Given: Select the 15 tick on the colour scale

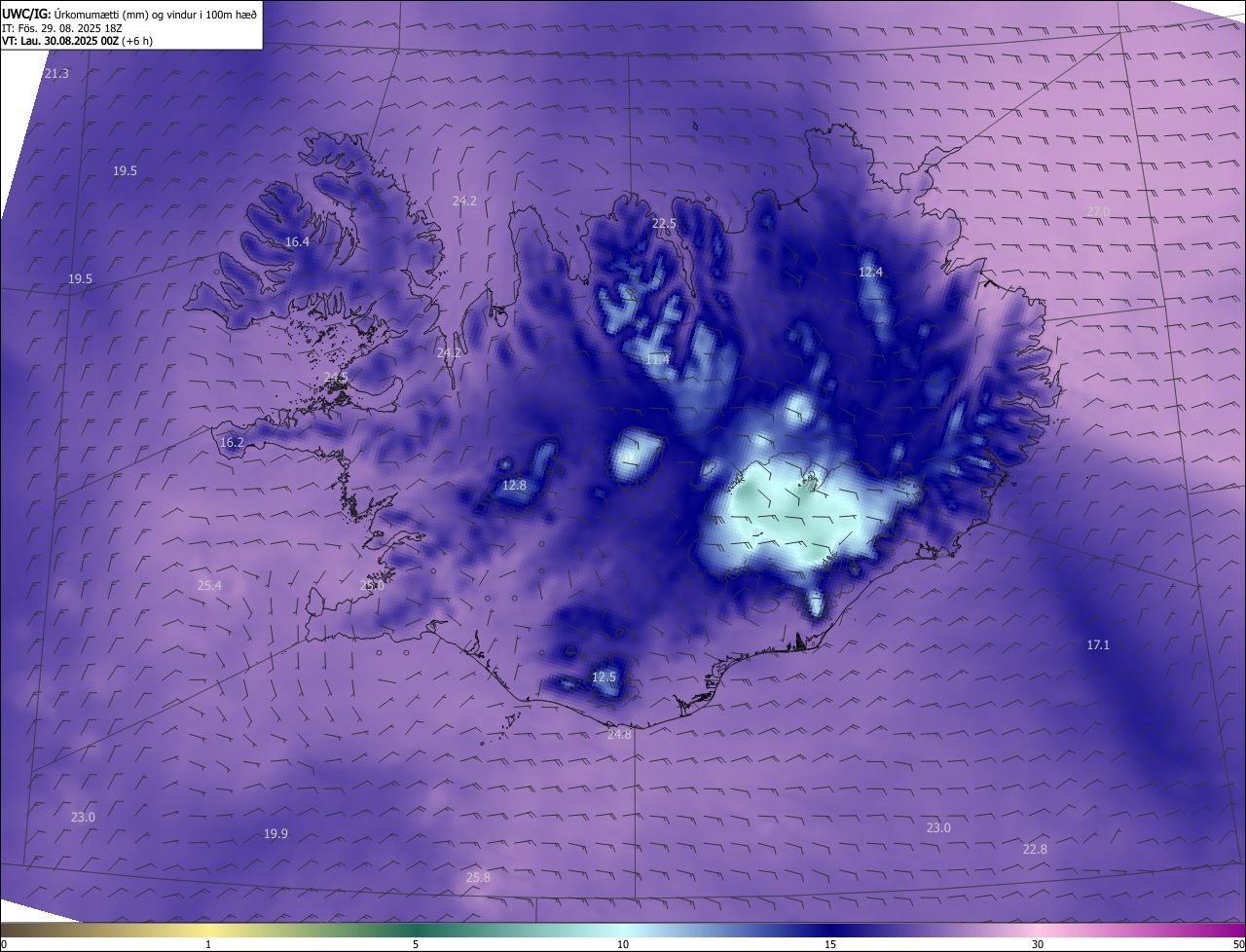Looking at the screenshot, I should 830,945.
